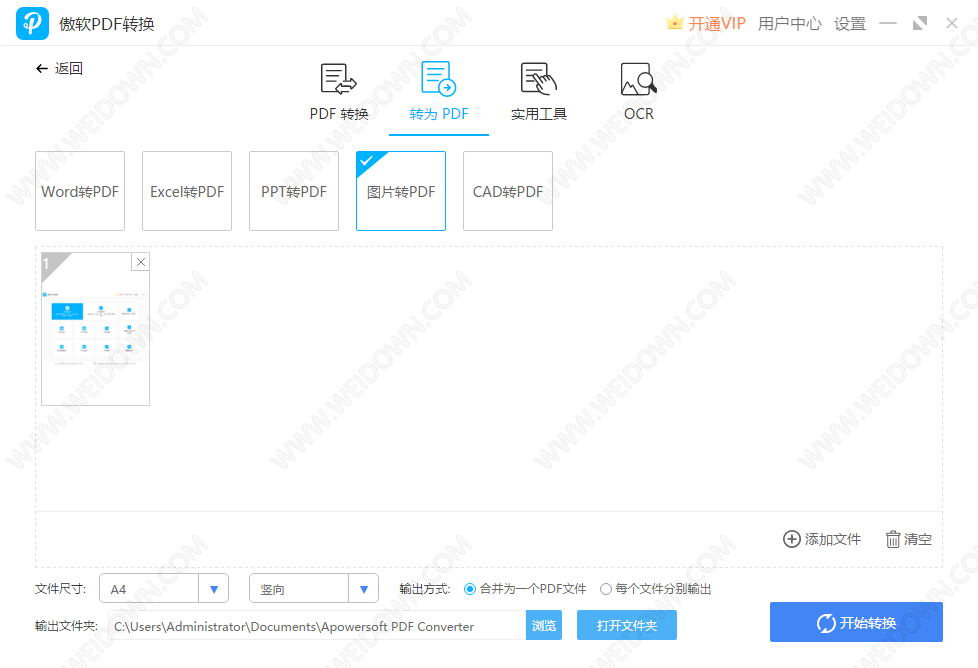Image resolution: width=978 pixels, height=668 pixels.
Task: Click 浏览 to browse output folder
Action: (x=544, y=625)
